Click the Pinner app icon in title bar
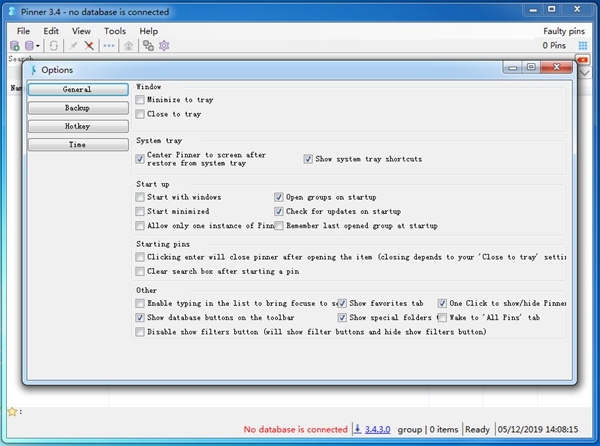The width and height of the screenshot is (600, 446). [x=12, y=11]
